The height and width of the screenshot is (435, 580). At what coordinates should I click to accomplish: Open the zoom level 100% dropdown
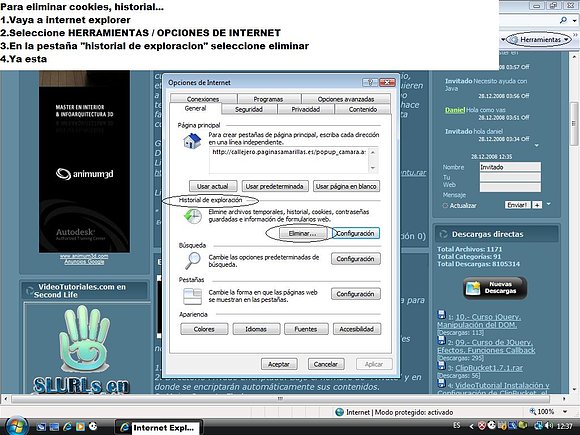point(565,411)
